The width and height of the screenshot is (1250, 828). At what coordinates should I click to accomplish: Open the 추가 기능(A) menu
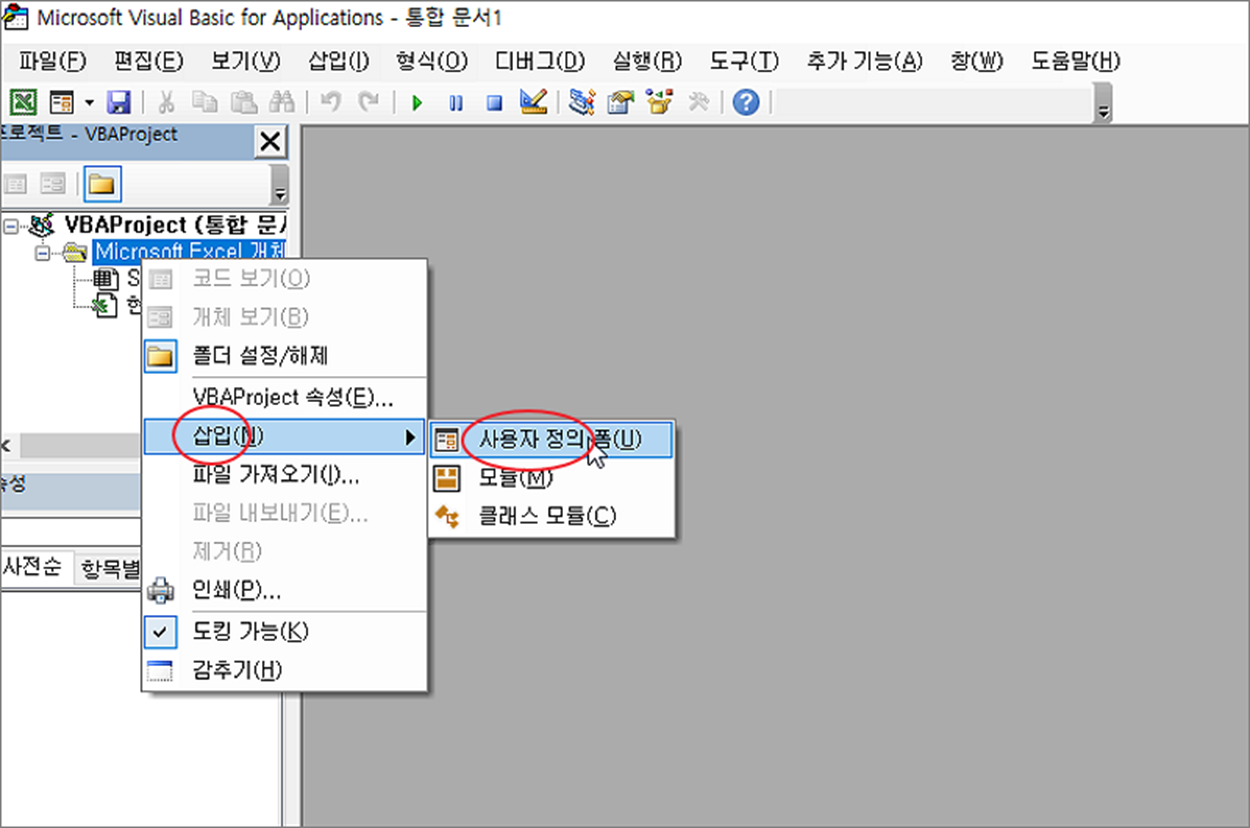865,61
